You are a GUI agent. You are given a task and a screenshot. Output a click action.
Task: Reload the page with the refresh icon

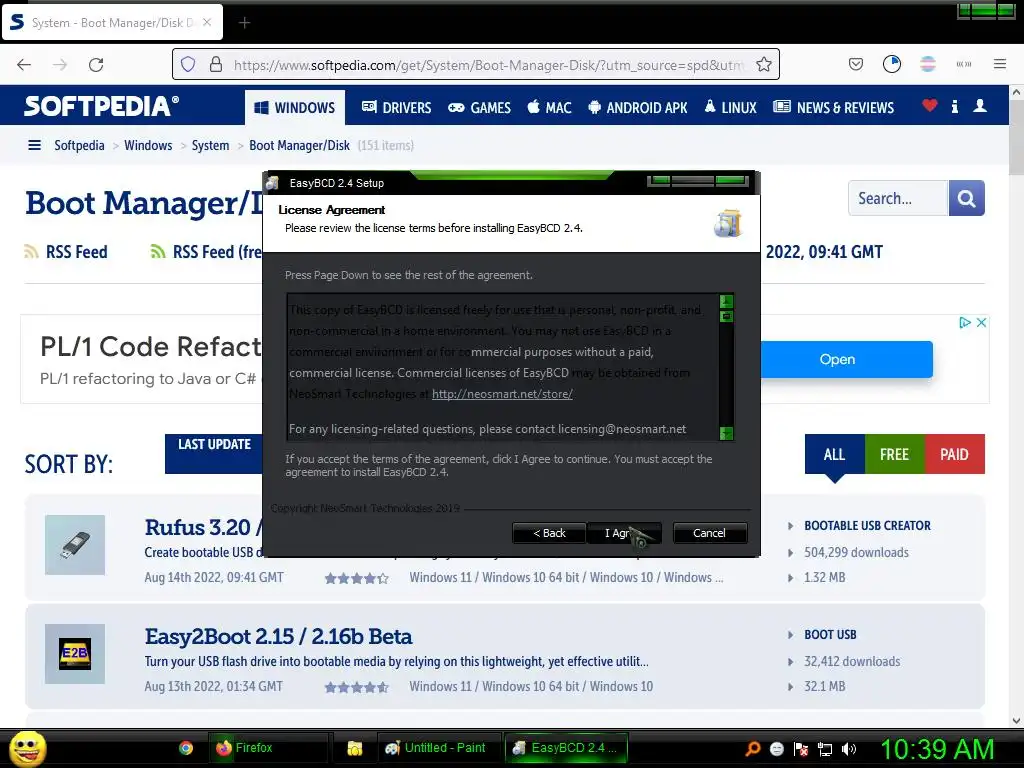point(96,65)
